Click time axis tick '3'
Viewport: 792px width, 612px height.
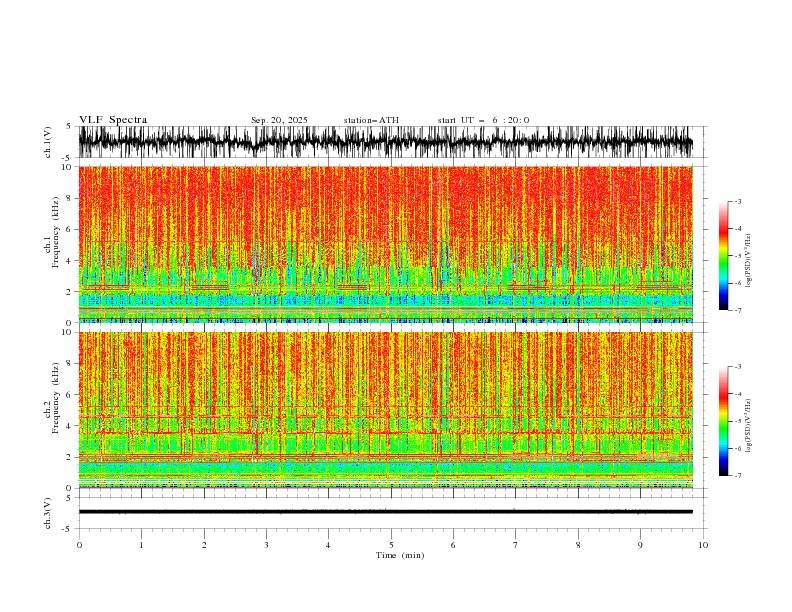click(x=266, y=545)
